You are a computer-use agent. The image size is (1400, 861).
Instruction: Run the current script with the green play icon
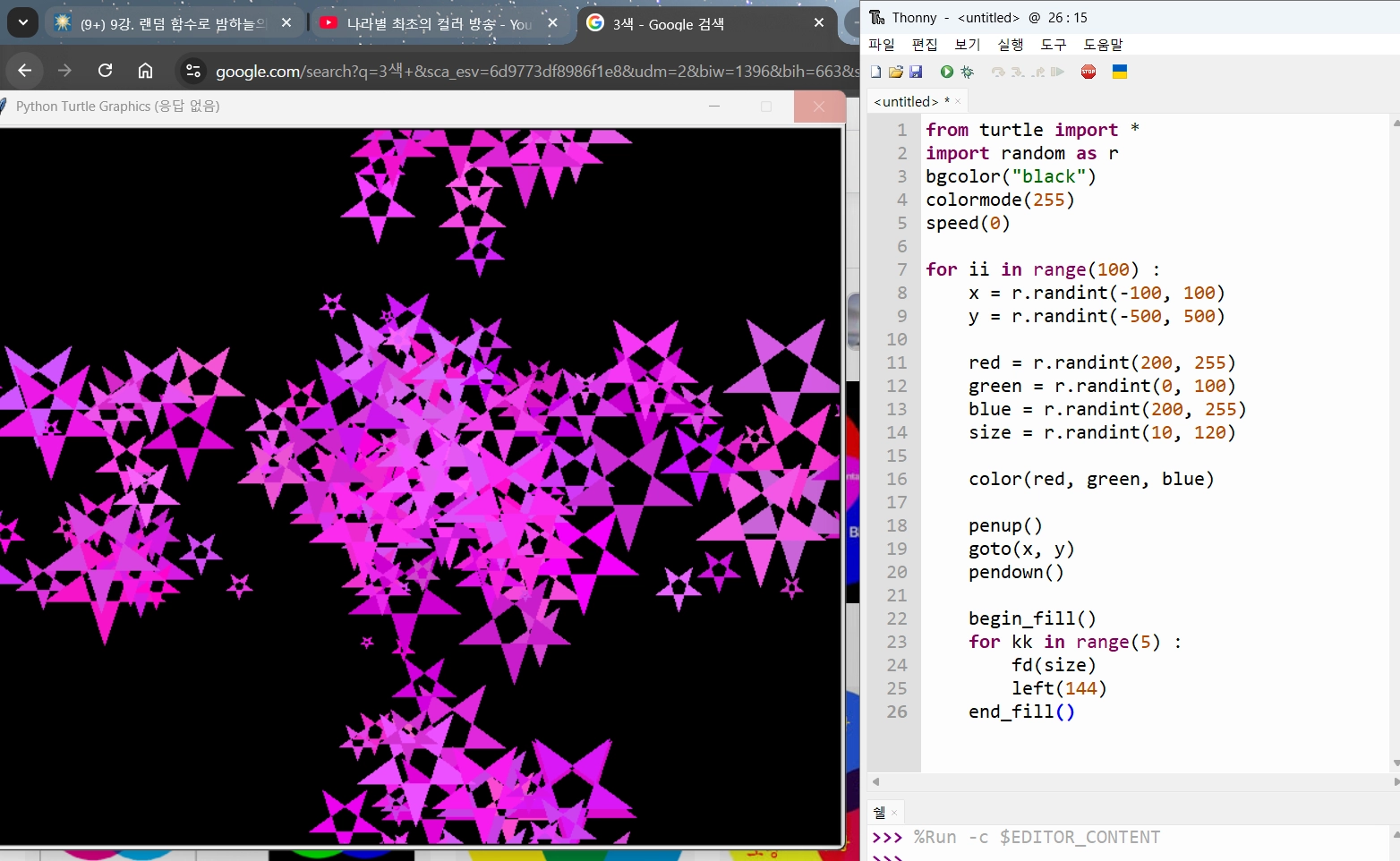click(946, 72)
